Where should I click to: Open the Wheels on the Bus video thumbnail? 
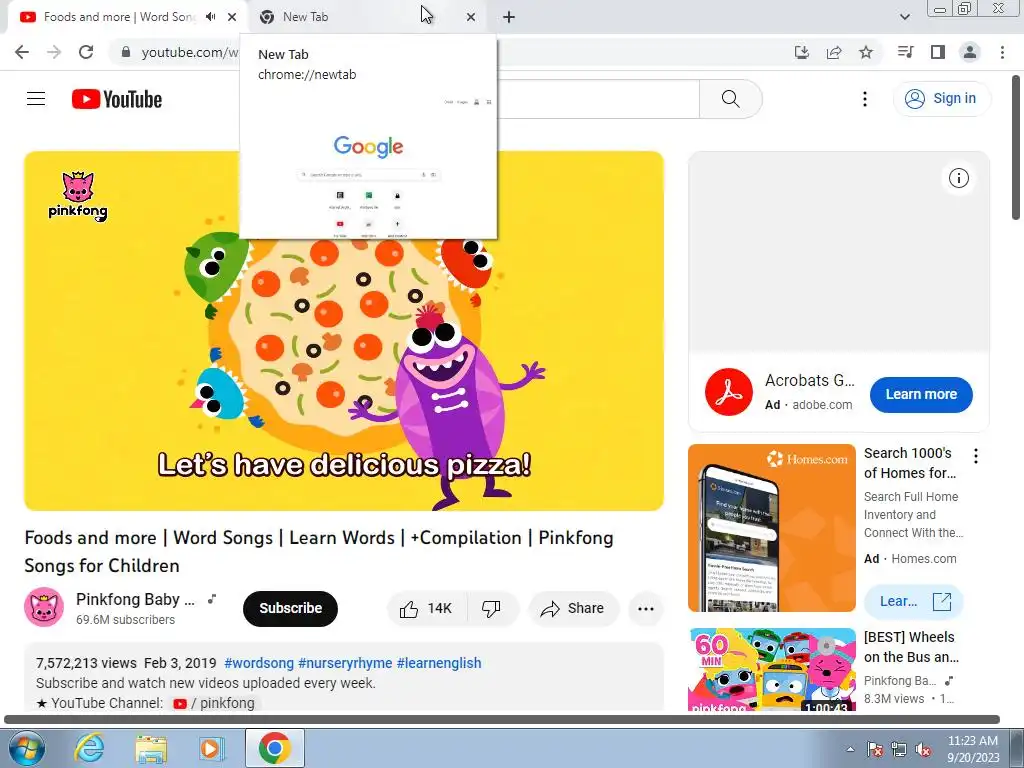772,669
